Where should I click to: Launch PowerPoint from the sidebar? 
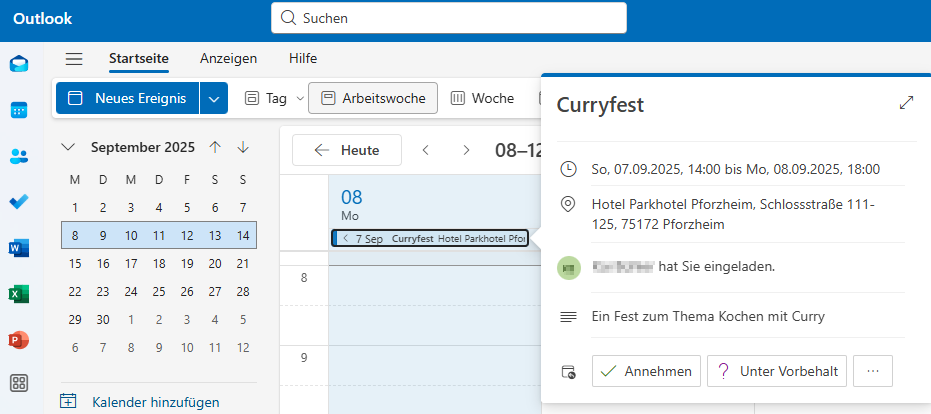click(x=19, y=339)
